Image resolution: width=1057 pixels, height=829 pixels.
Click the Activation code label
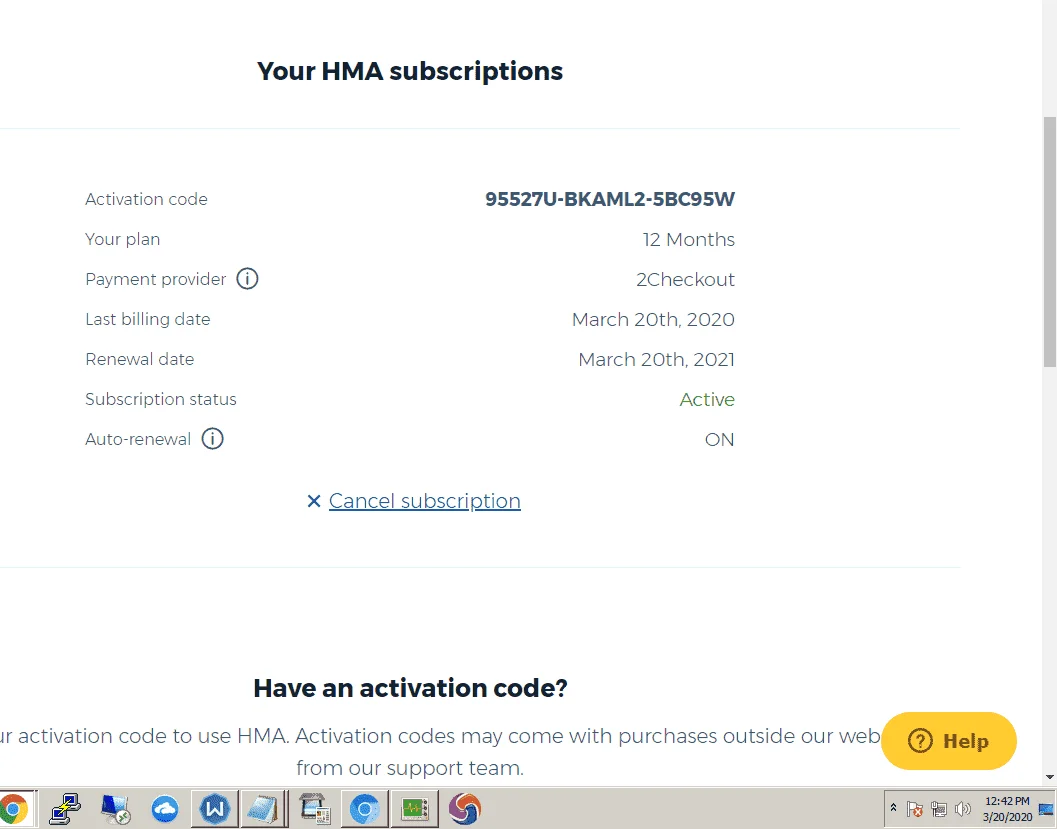[146, 199]
